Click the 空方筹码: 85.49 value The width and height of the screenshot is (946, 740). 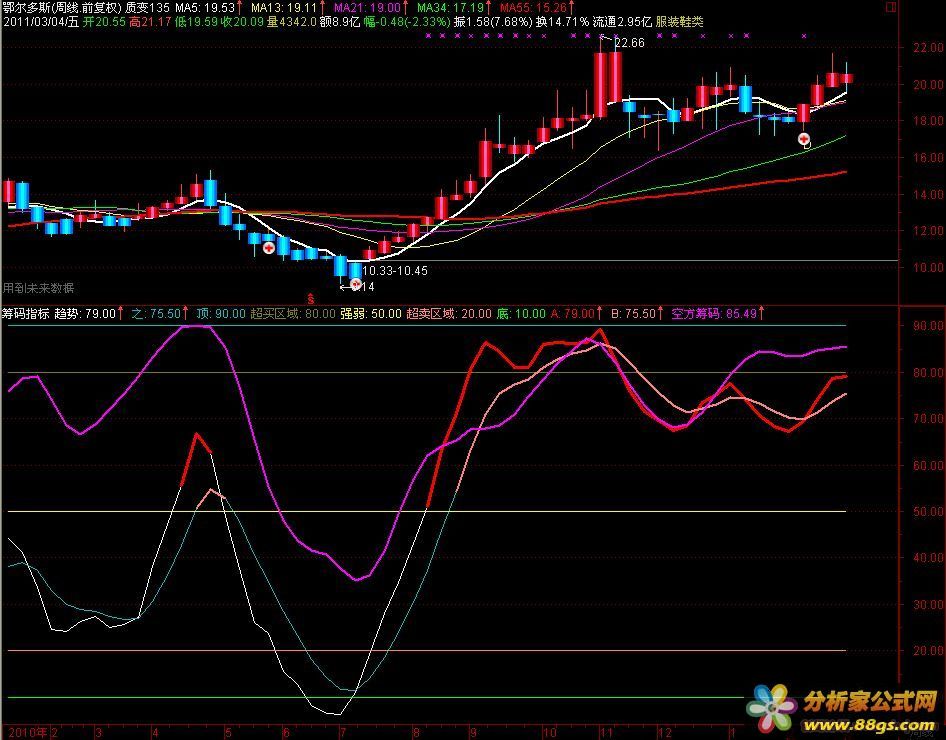pos(714,314)
